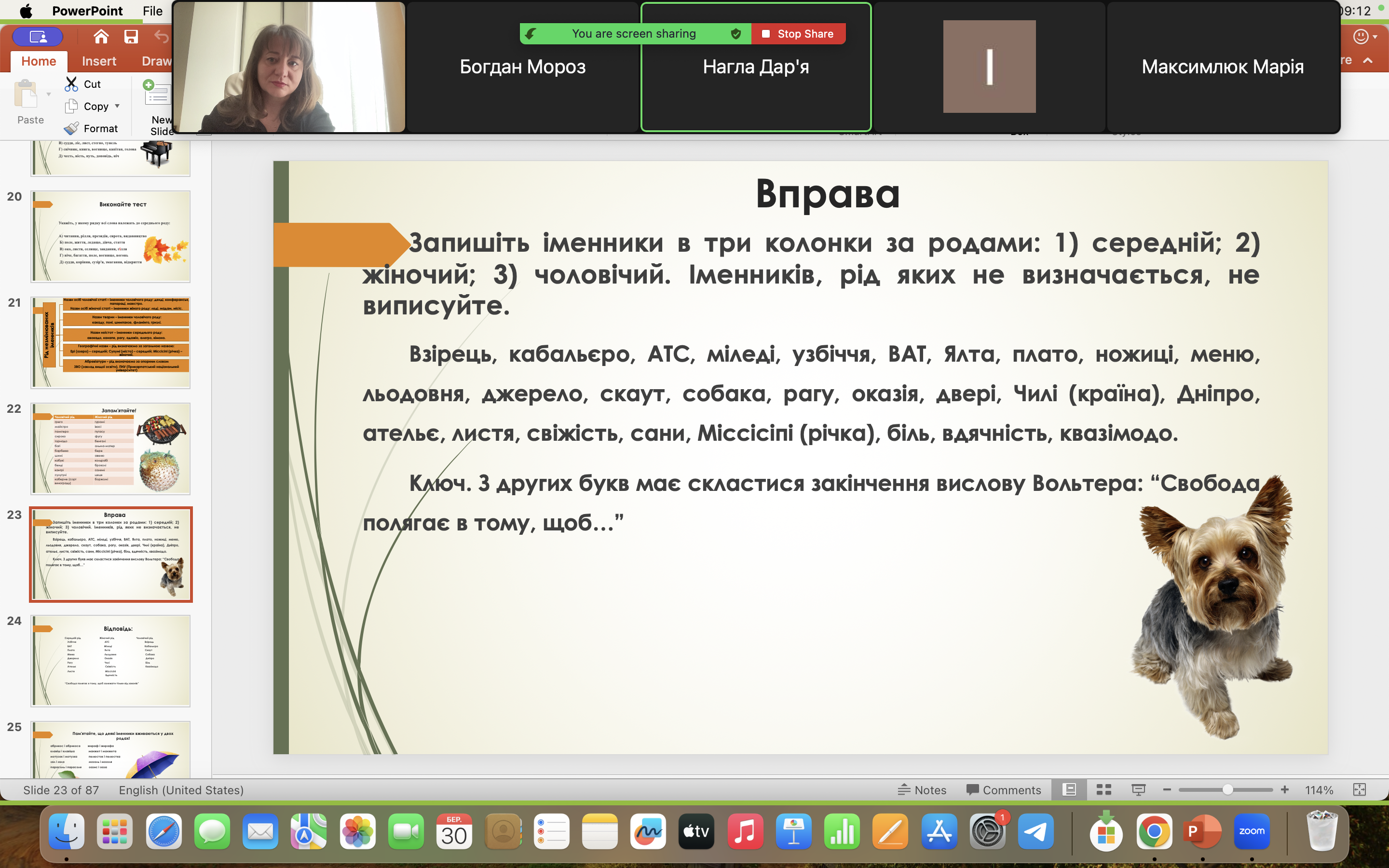Toggle the Comments pane
The image size is (1389, 868).
[x=1003, y=790]
